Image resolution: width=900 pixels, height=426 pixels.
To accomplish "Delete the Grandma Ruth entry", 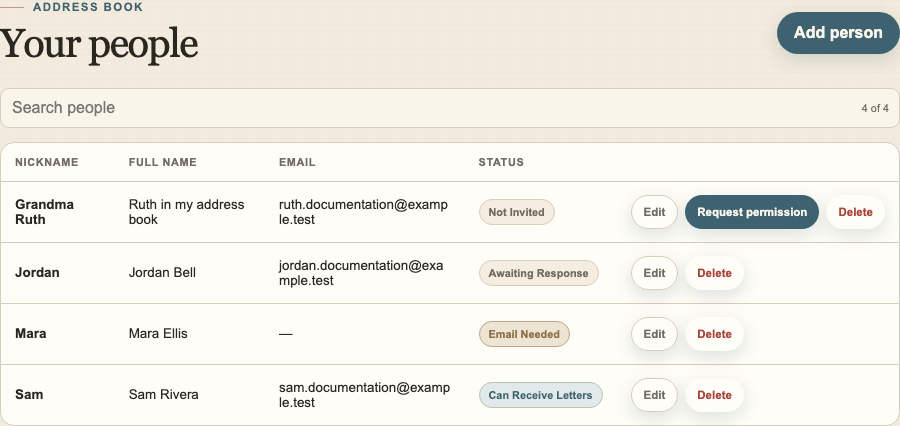I will [x=855, y=212].
